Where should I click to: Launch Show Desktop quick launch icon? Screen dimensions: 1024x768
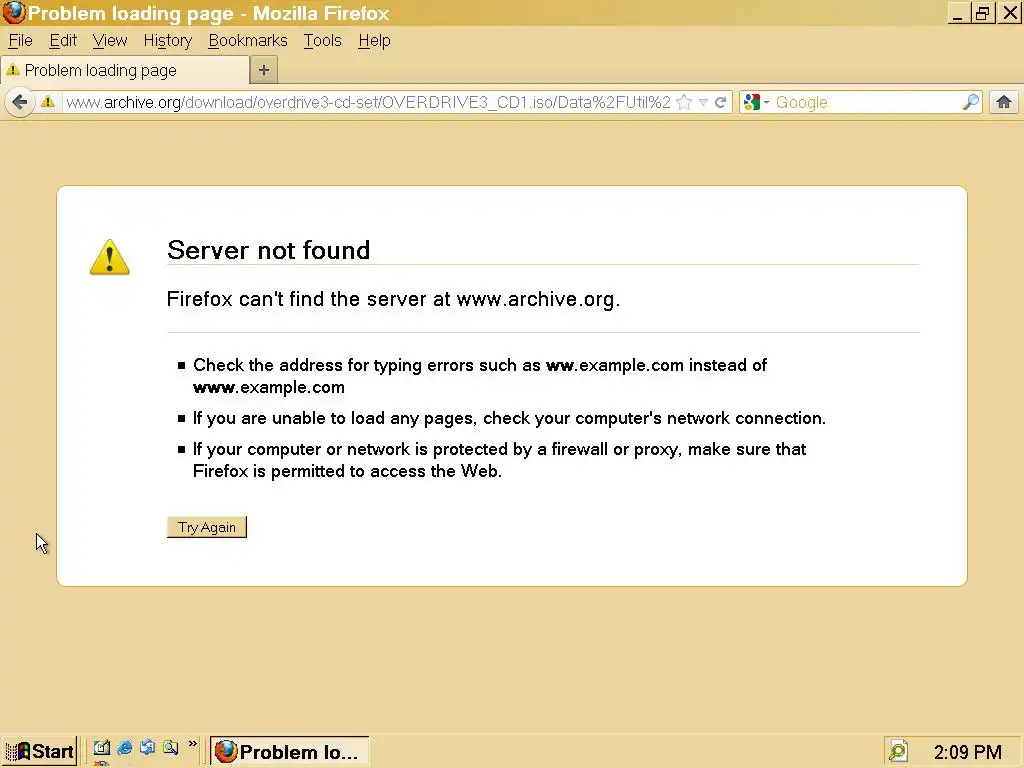click(x=101, y=748)
